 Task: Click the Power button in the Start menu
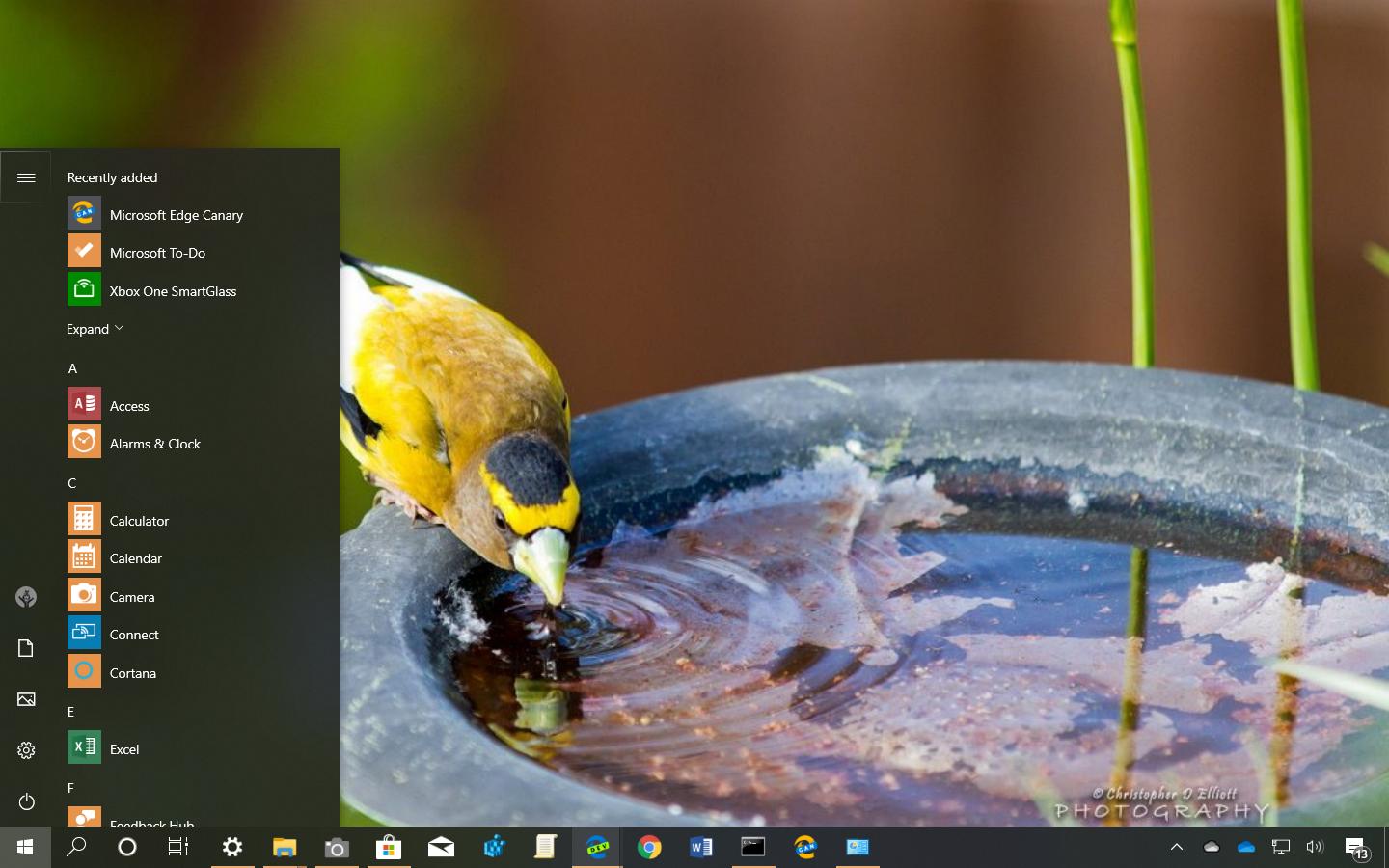pos(26,802)
